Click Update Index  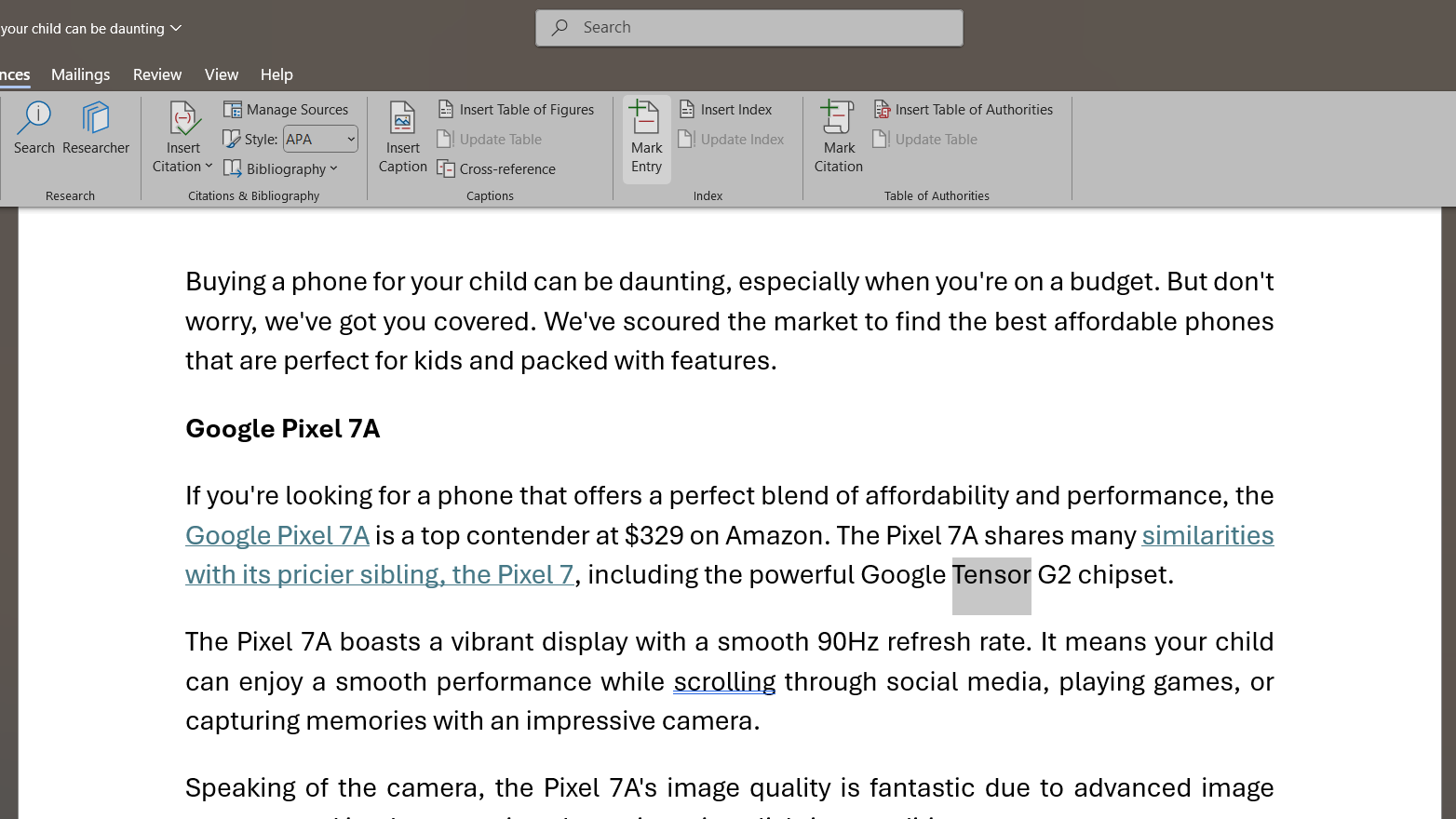point(732,140)
